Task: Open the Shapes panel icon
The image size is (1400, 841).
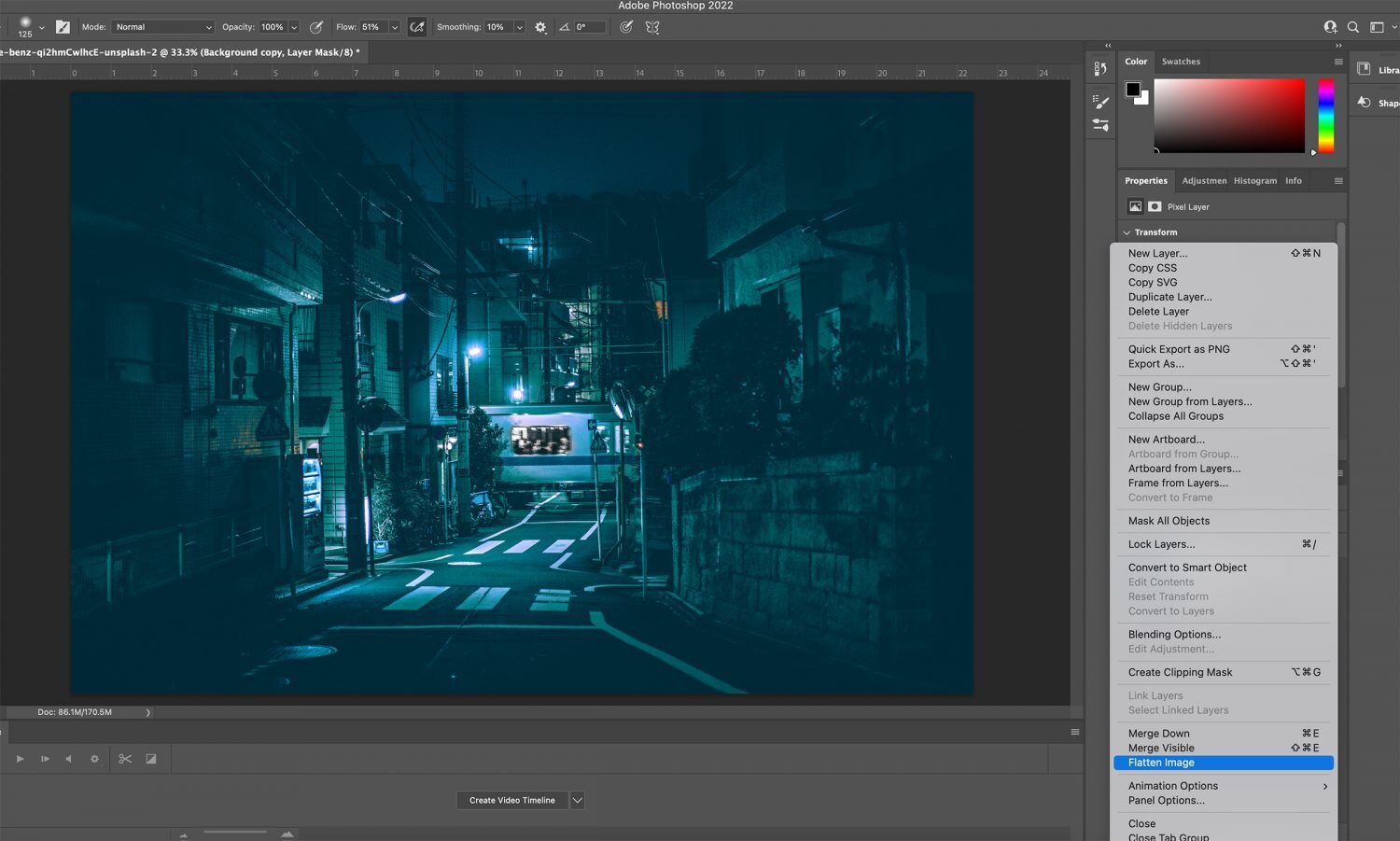Action: (1364, 102)
